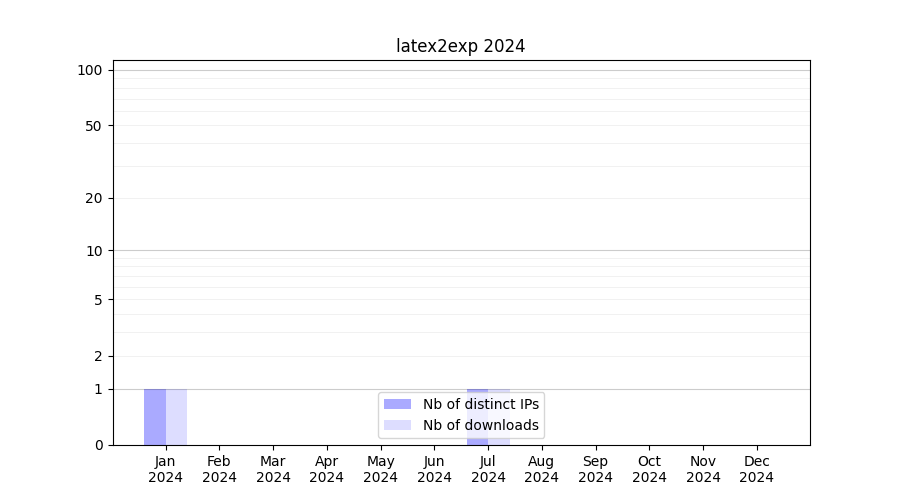Click the 100 y-axis tick label
This screenshot has width=900, height=500.
pyautogui.click(x=90, y=70)
